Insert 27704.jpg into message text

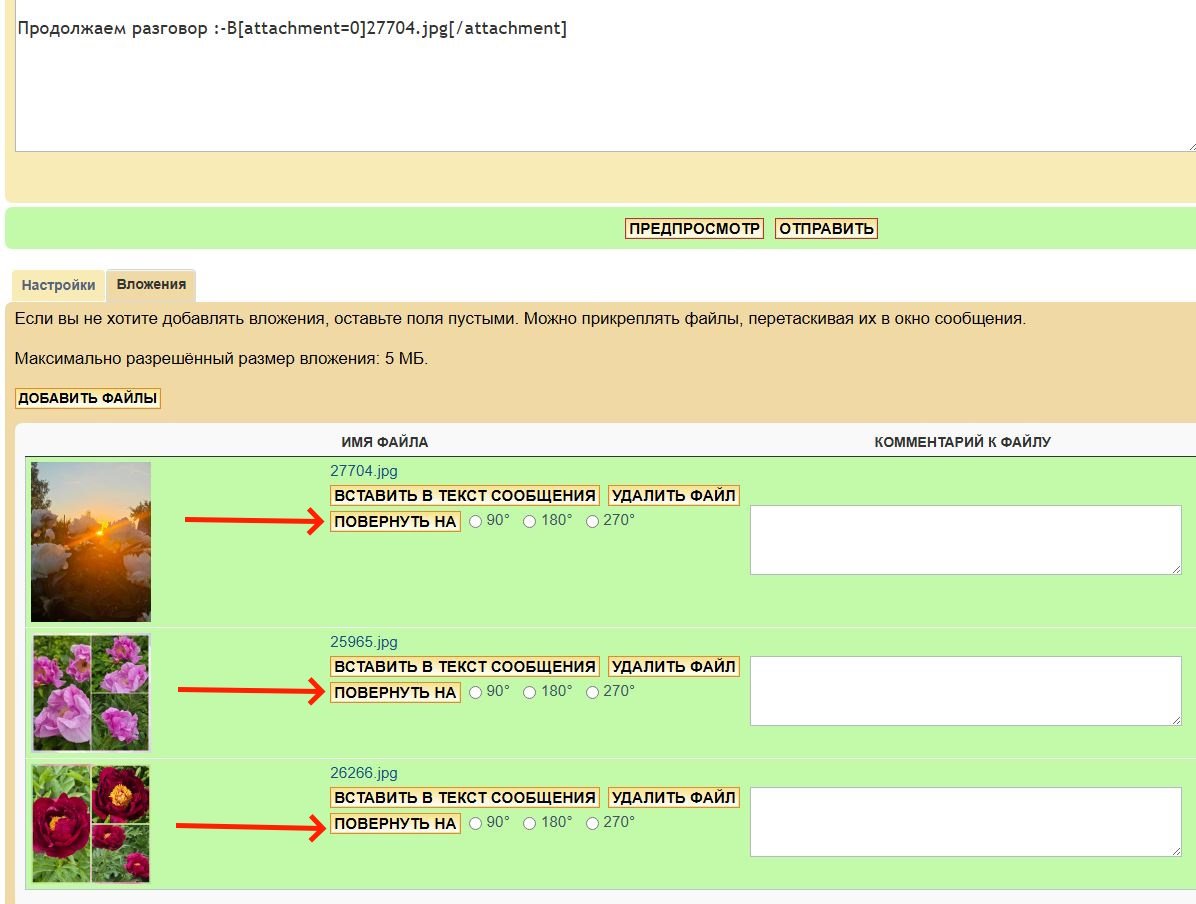pyautogui.click(x=465, y=496)
